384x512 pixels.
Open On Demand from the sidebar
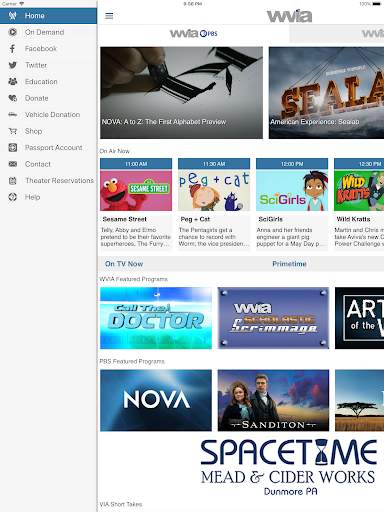click(x=48, y=32)
